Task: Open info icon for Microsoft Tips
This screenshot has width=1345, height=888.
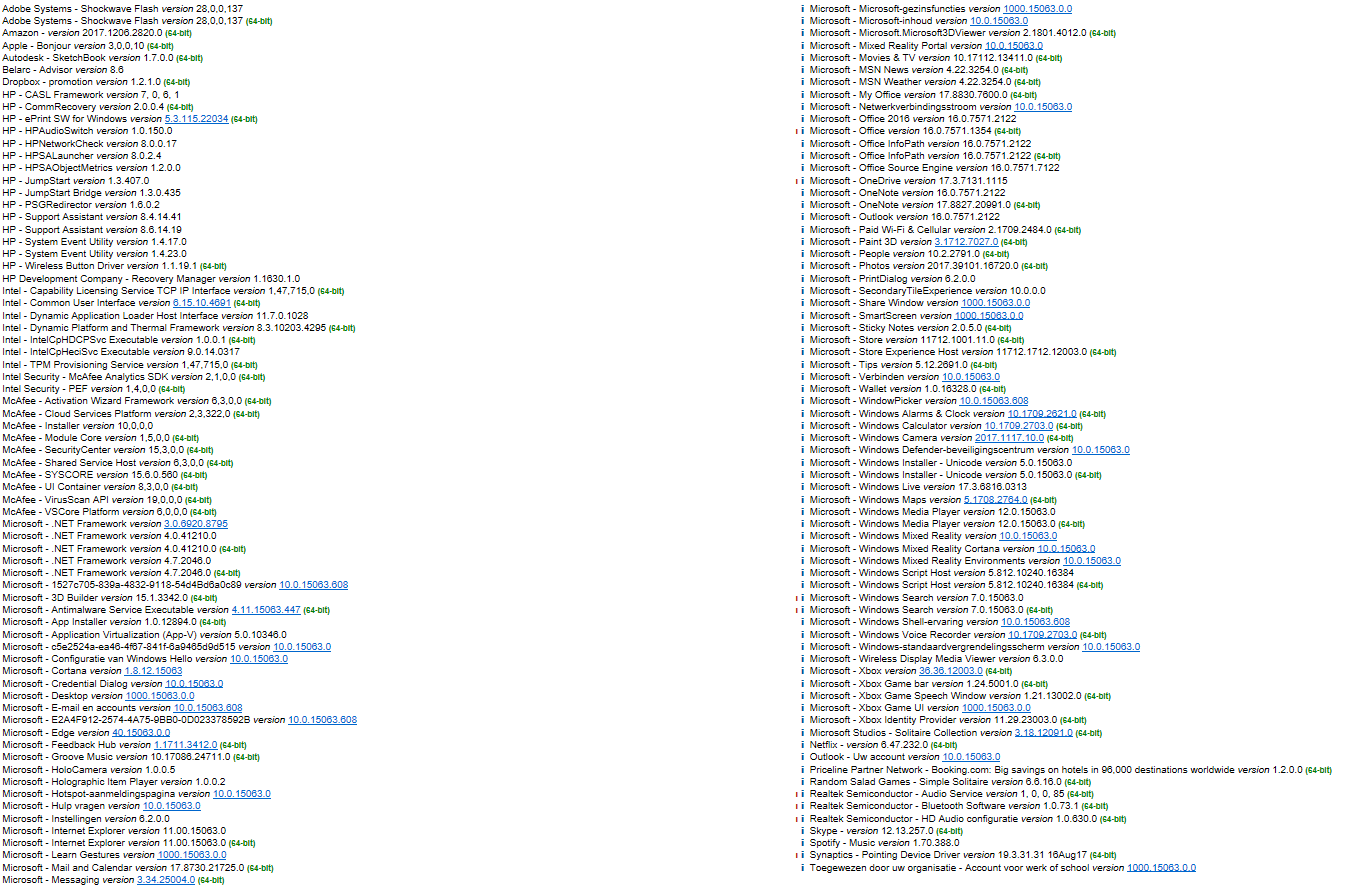Action: click(x=802, y=364)
